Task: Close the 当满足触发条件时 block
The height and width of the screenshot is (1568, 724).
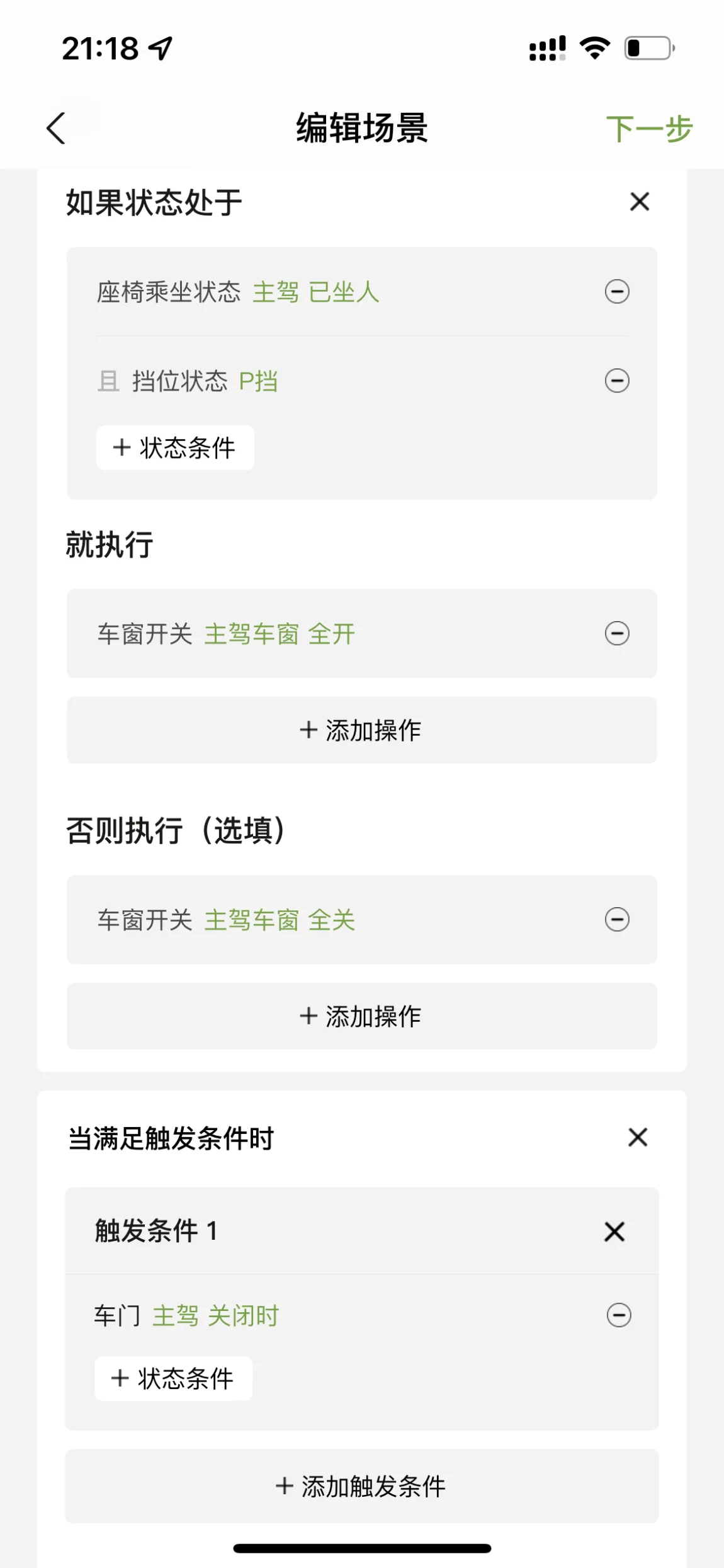Action: [x=638, y=1138]
